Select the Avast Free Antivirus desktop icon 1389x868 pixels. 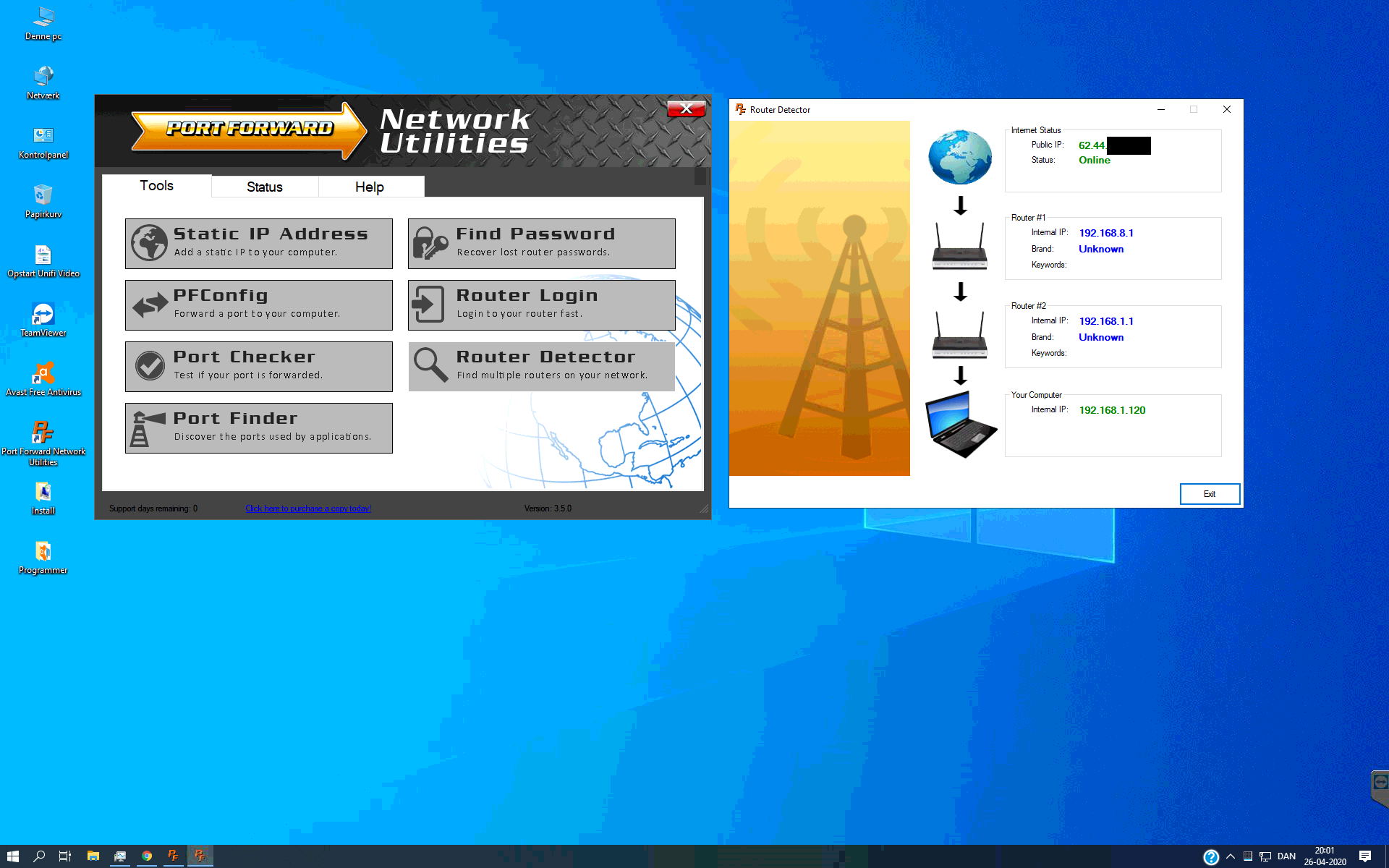pos(43,379)
